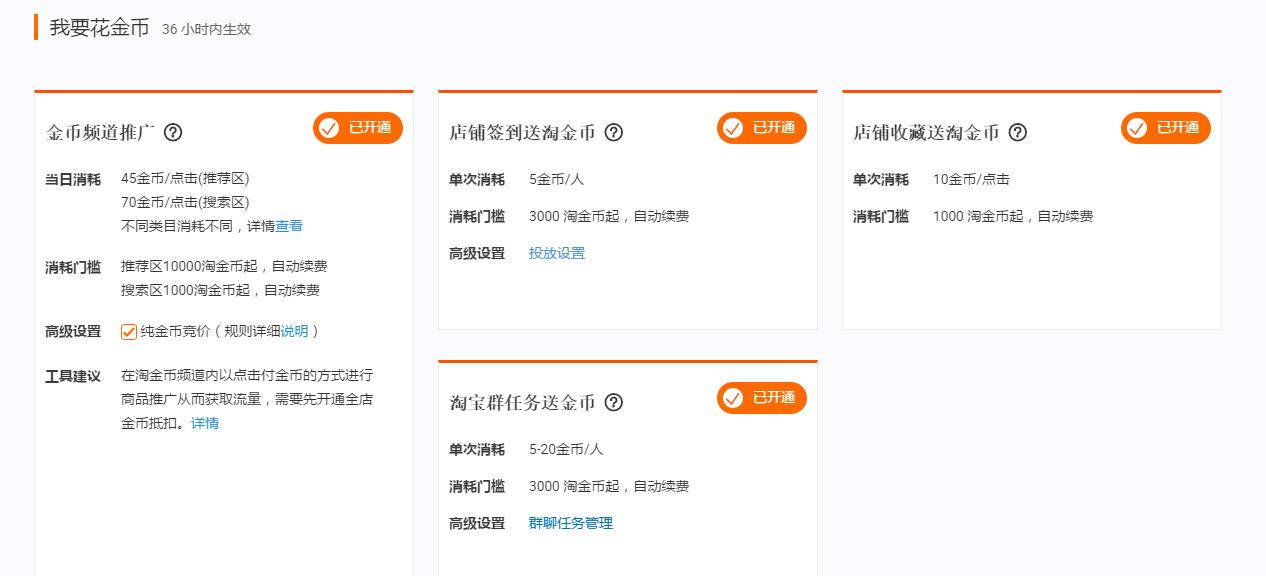Click 已开通 button on 店铺收藏送淘金币 card
The width and height of the screenshot is (1266, 576).
(x=1165, y=128)
